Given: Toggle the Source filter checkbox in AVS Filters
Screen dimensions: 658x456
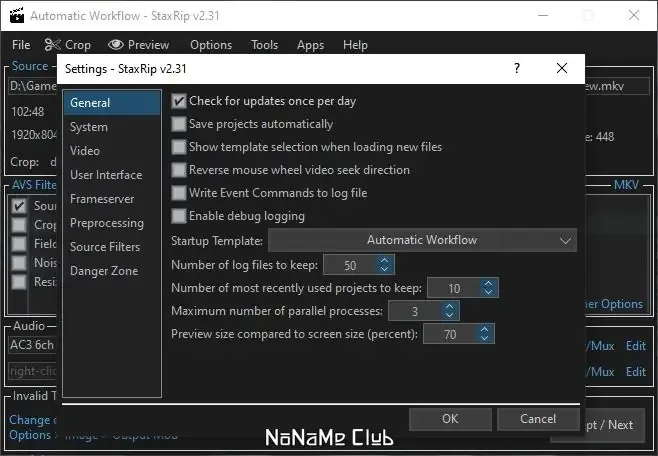Looking at the screenshot, I should click(x=19, y=206).
